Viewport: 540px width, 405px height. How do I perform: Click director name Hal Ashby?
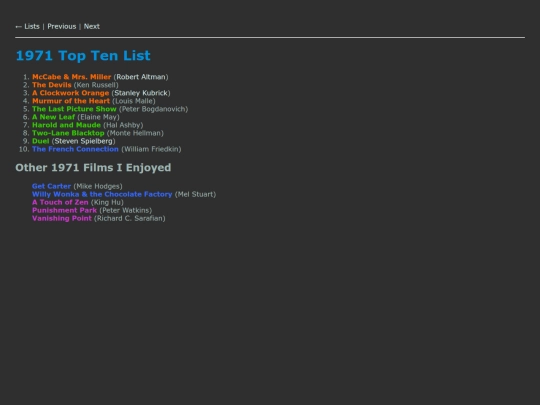pos(123,125)
